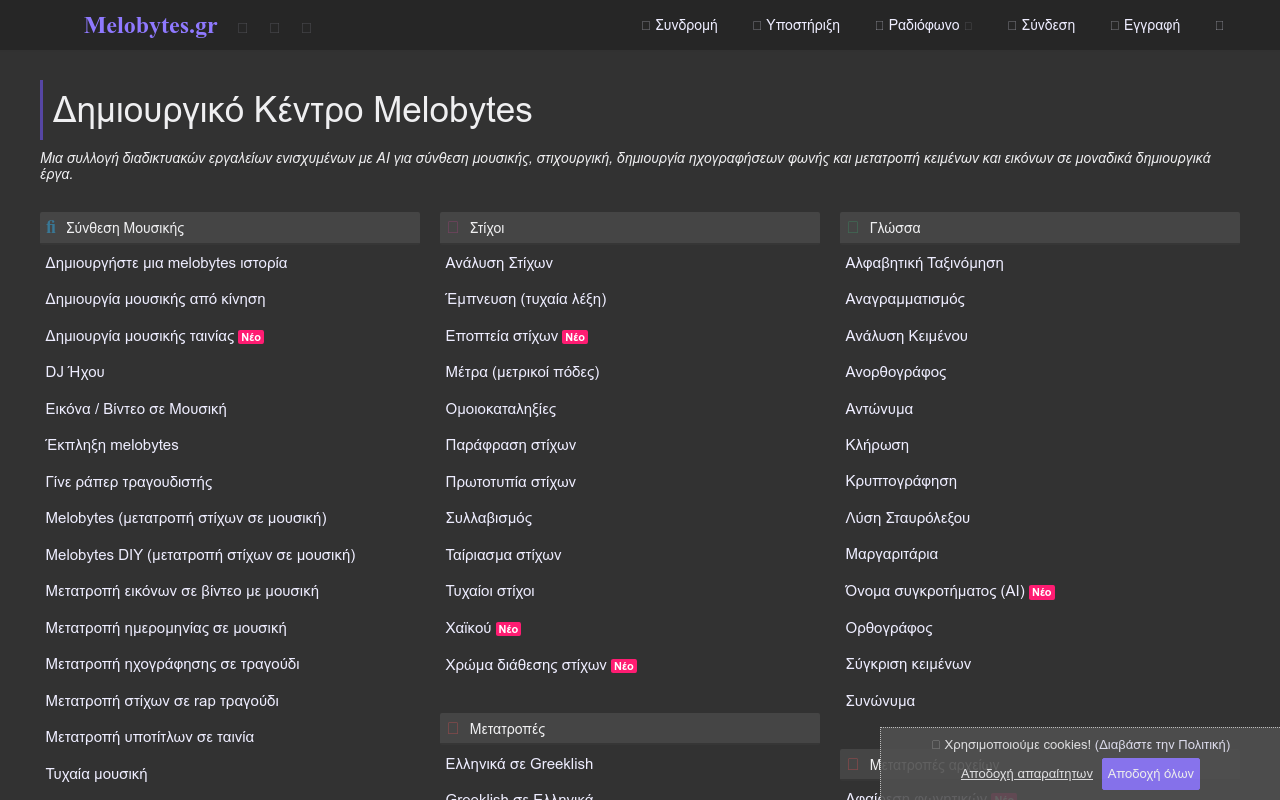This screenshot has height=800, width=1280.
Task: Open Melobytes DIY lyrics-to-music tool
Action: [200, 555]
